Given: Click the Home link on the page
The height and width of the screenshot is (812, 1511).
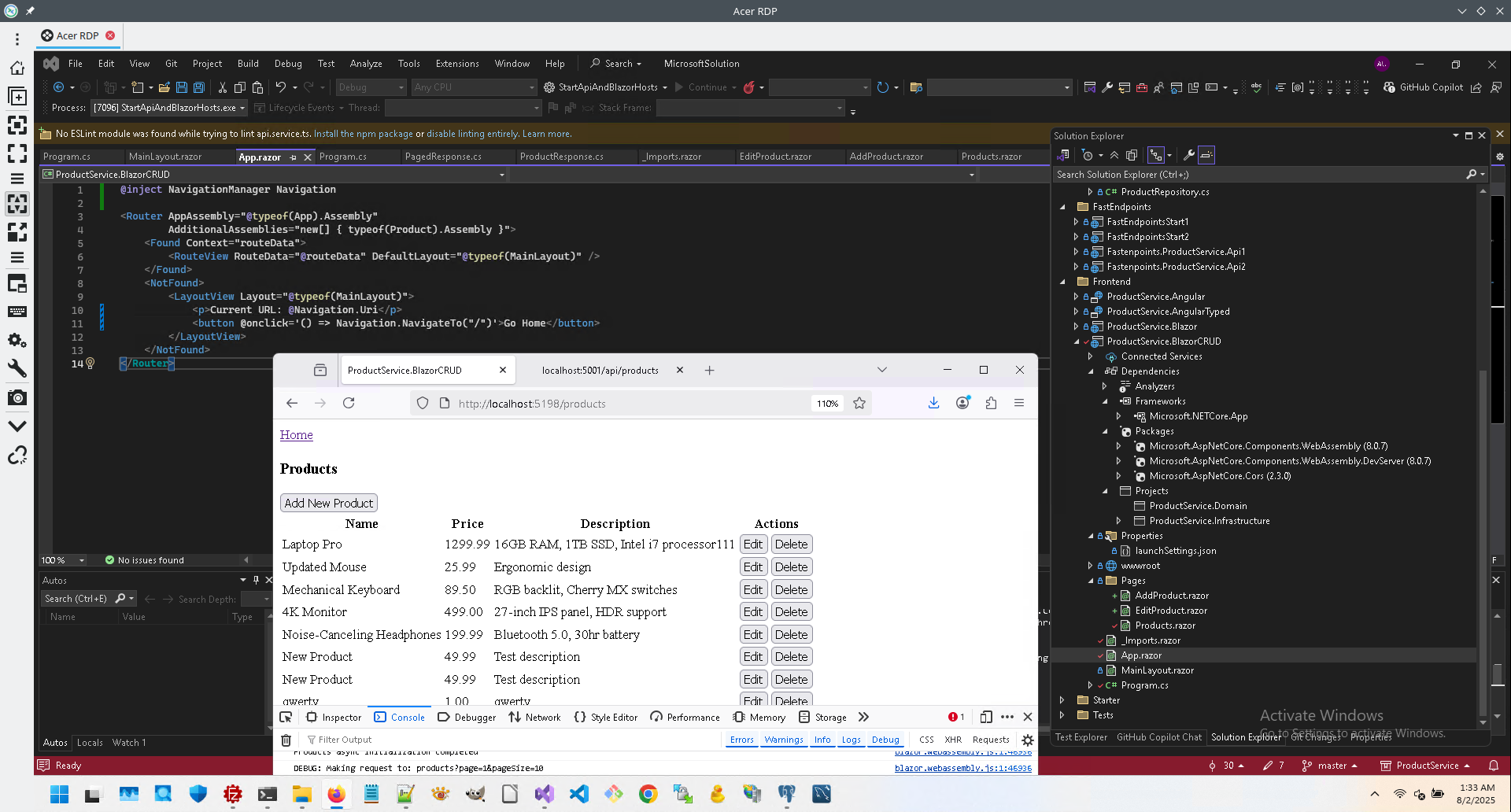Looking at the screenshot, I should [297, 435].
